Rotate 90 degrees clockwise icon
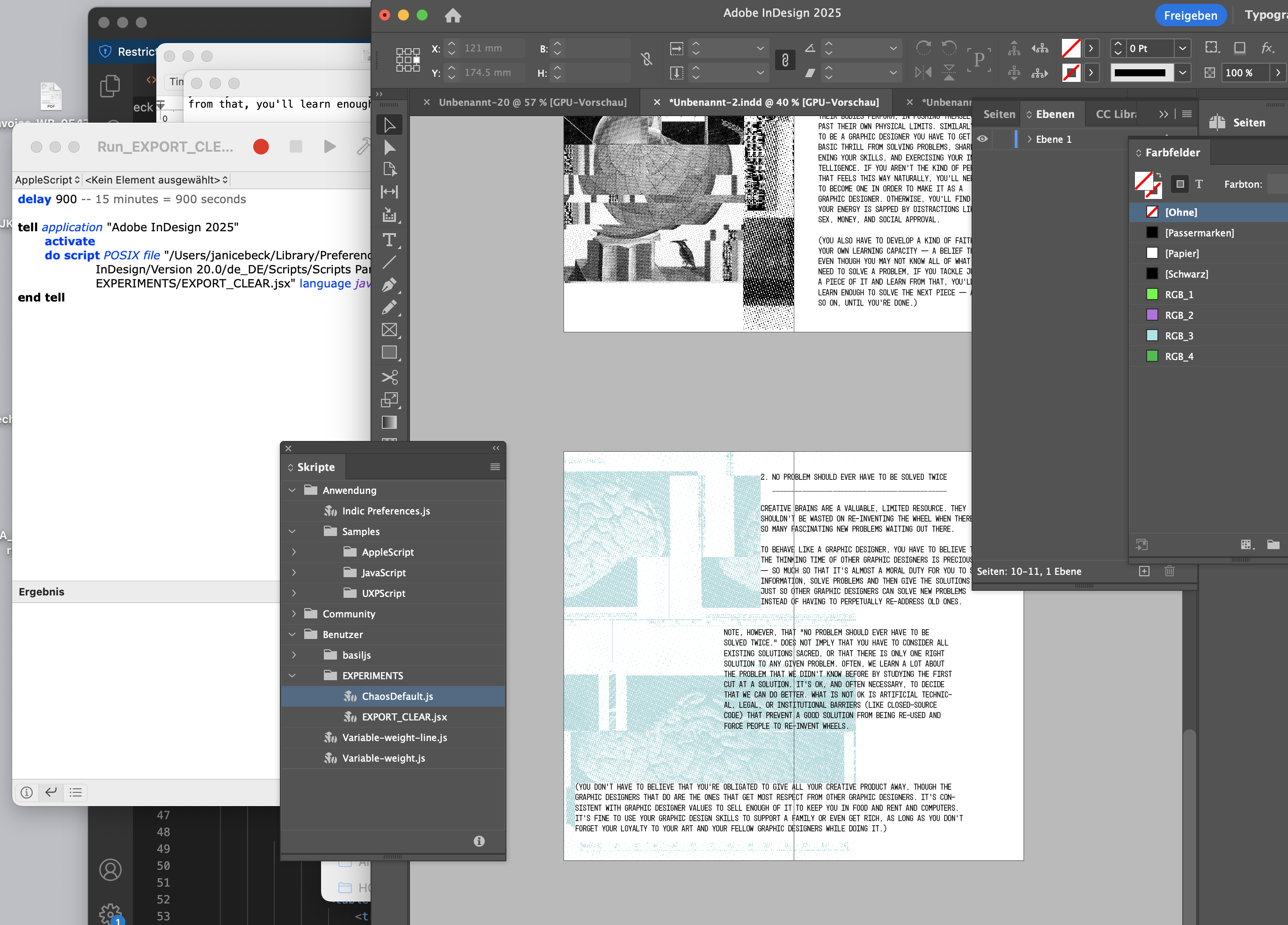This screenshot has height=925, width=1288. point(923,48)
